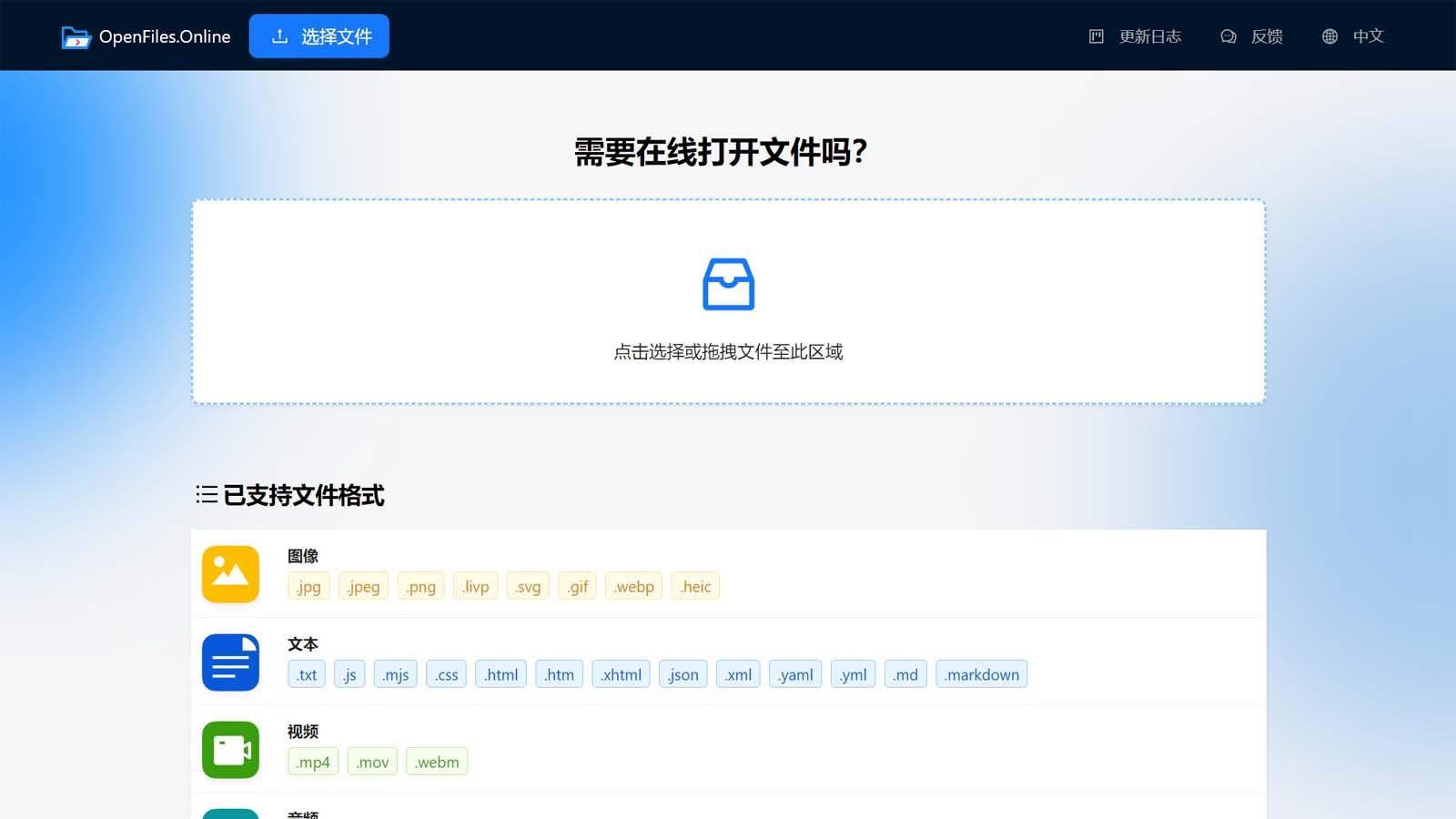Screen dimensions: 1456x819
Task: Click the green video camera category icon
Action: (231, 750)
